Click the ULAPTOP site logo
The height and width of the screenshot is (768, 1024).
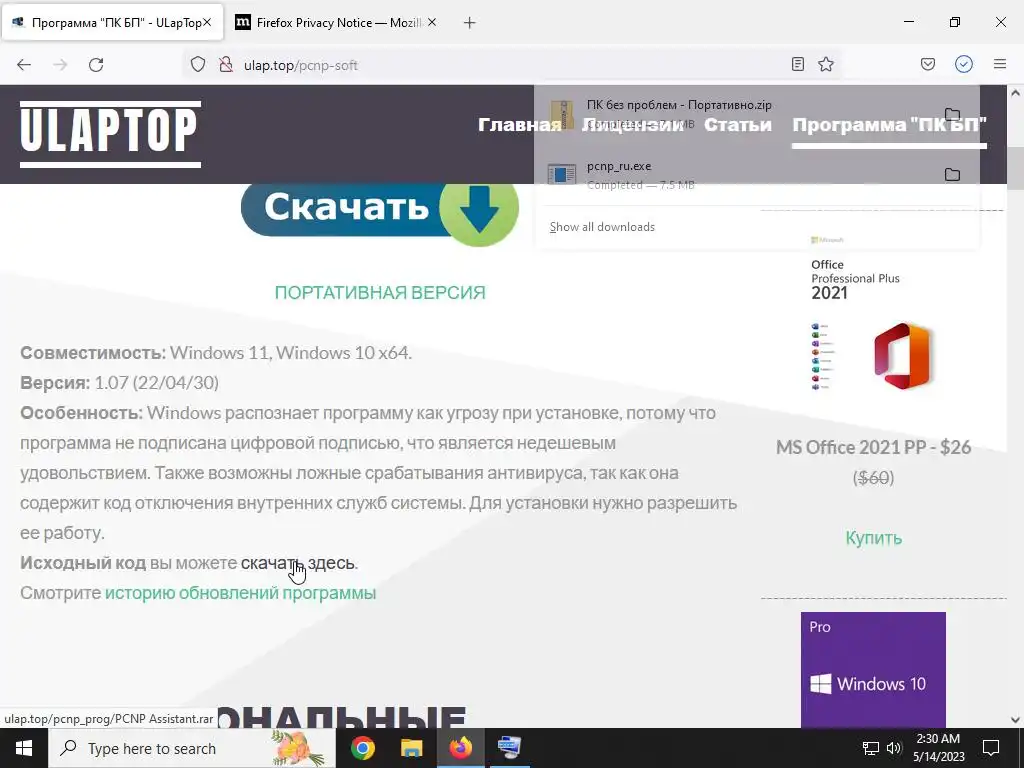tap(110, 134)
